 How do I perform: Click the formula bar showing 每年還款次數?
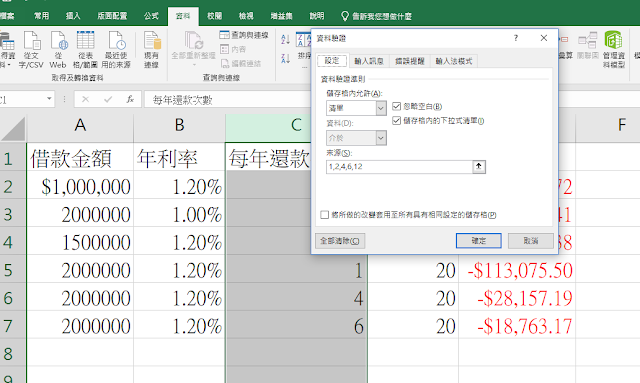coord(227,99)
